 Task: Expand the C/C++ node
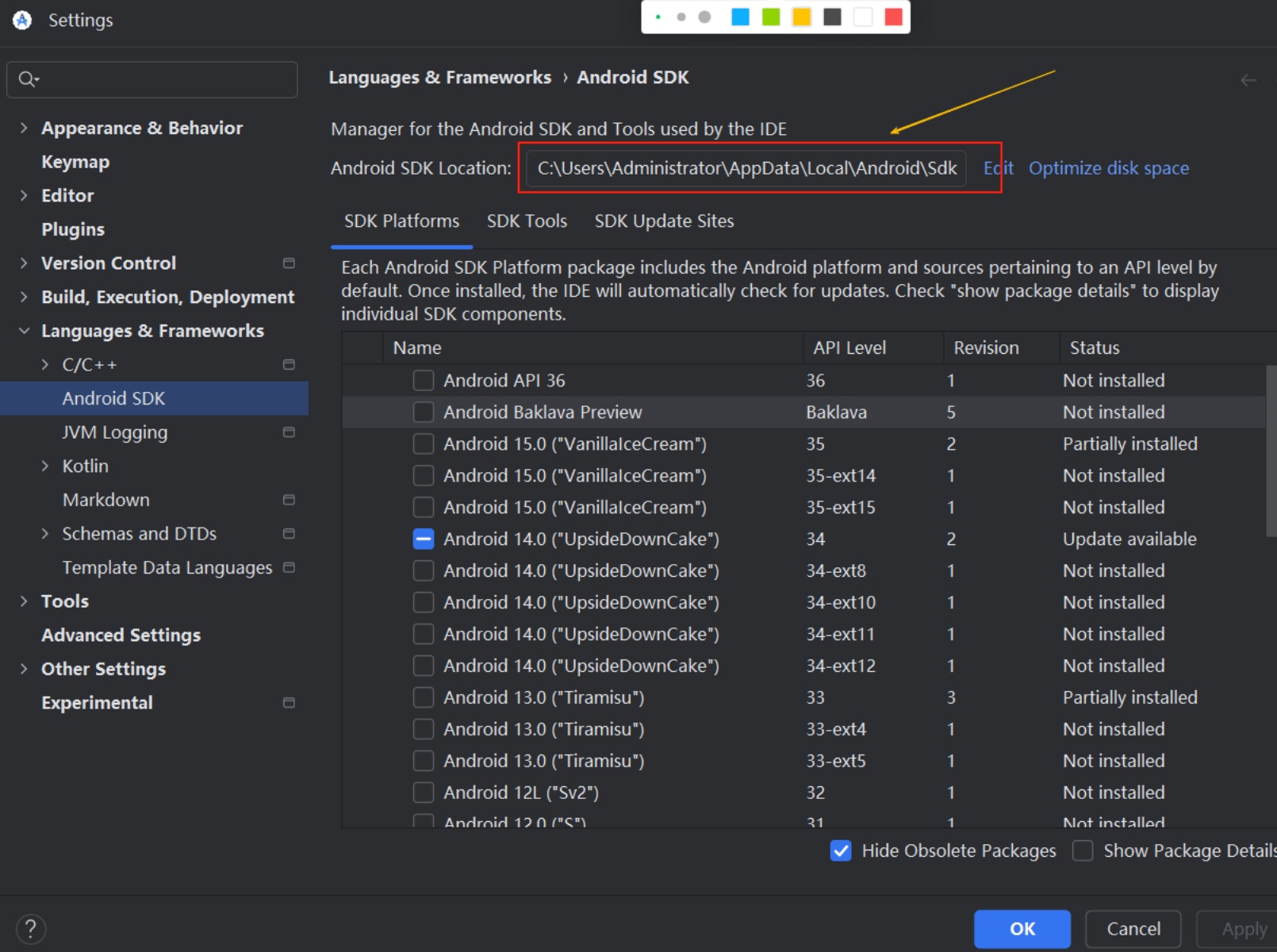[x=45, y=365]
